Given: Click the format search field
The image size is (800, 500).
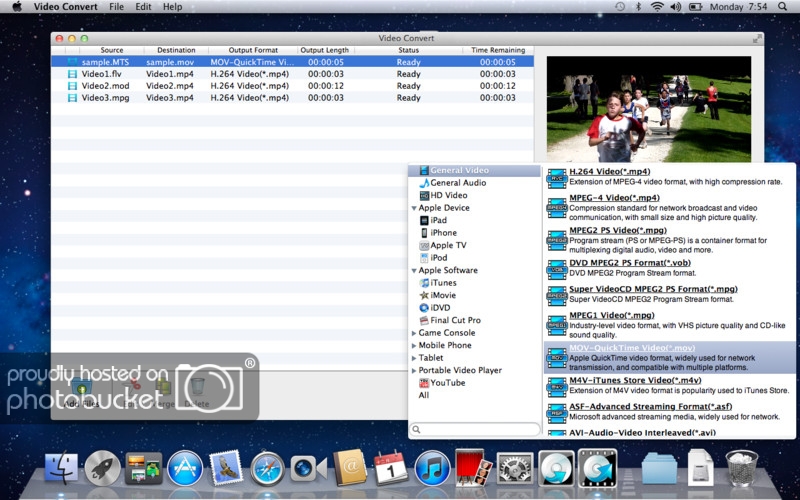Looking at the screenshot, I should pyautogui.click(x=475, y=429).
